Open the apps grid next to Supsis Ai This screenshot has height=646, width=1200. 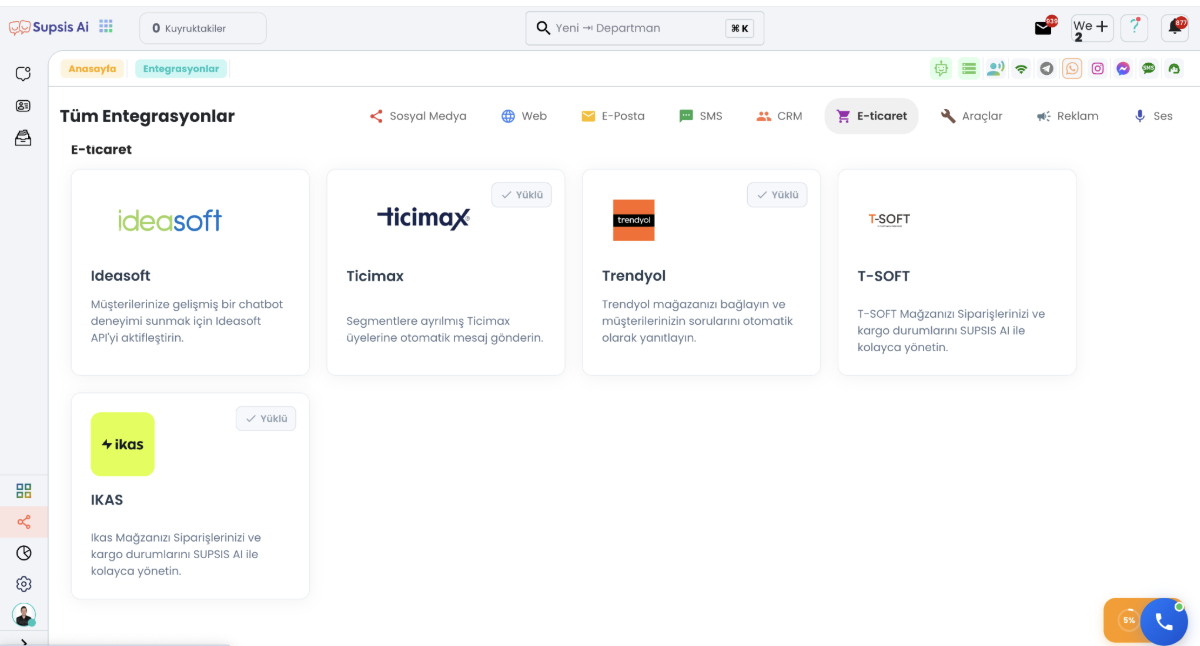click(106, 27)
